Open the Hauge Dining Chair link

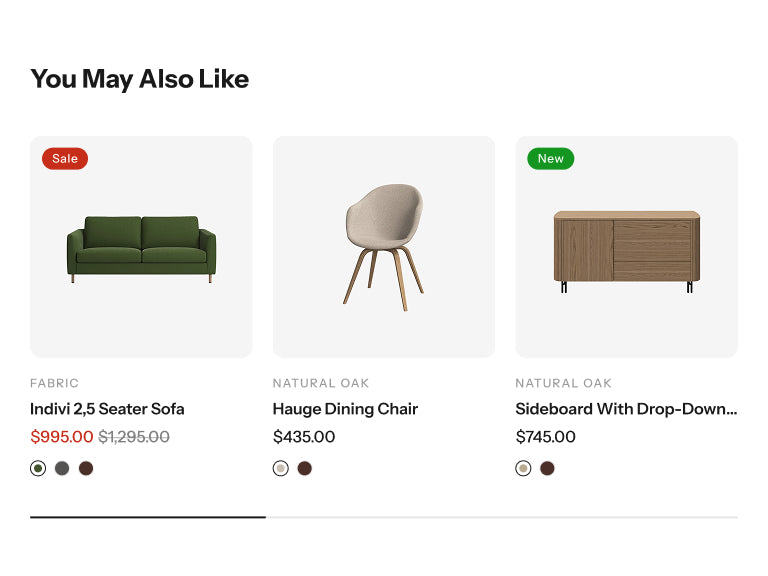[x=345, y=409]
